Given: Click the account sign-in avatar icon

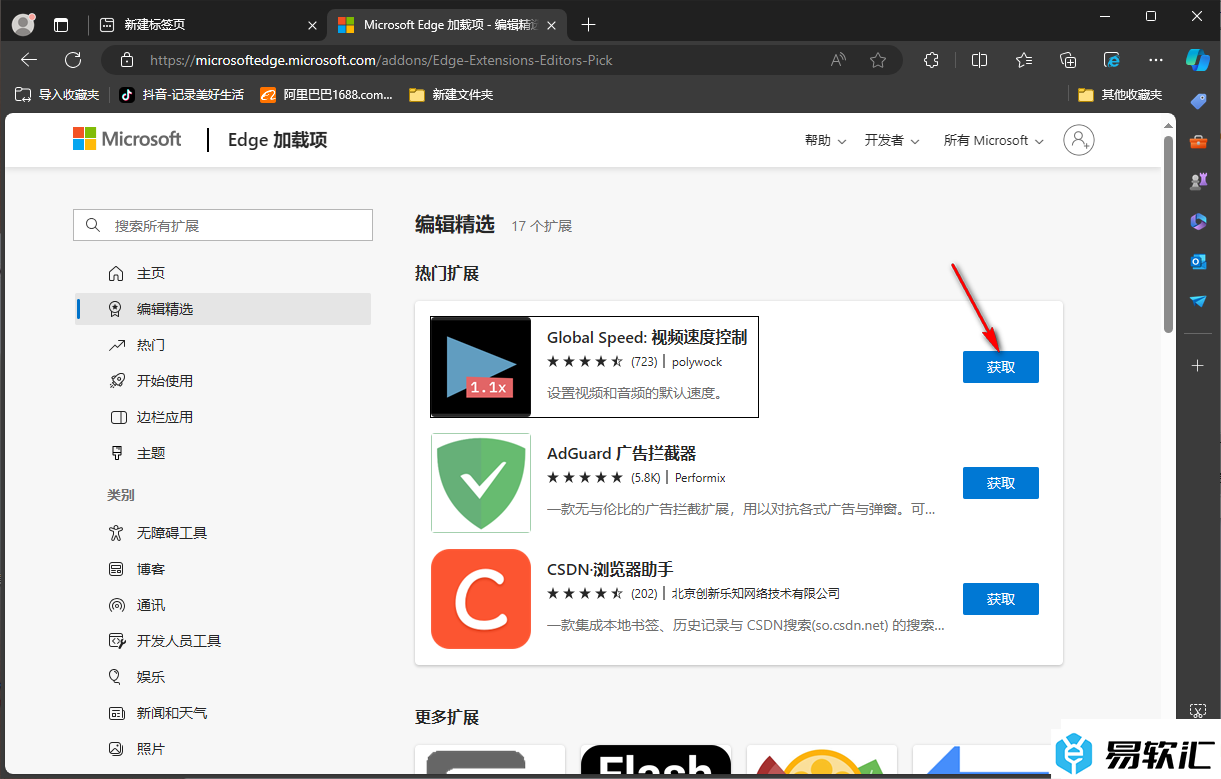Looking at the screenshot, I should [x=1079, y=140].
